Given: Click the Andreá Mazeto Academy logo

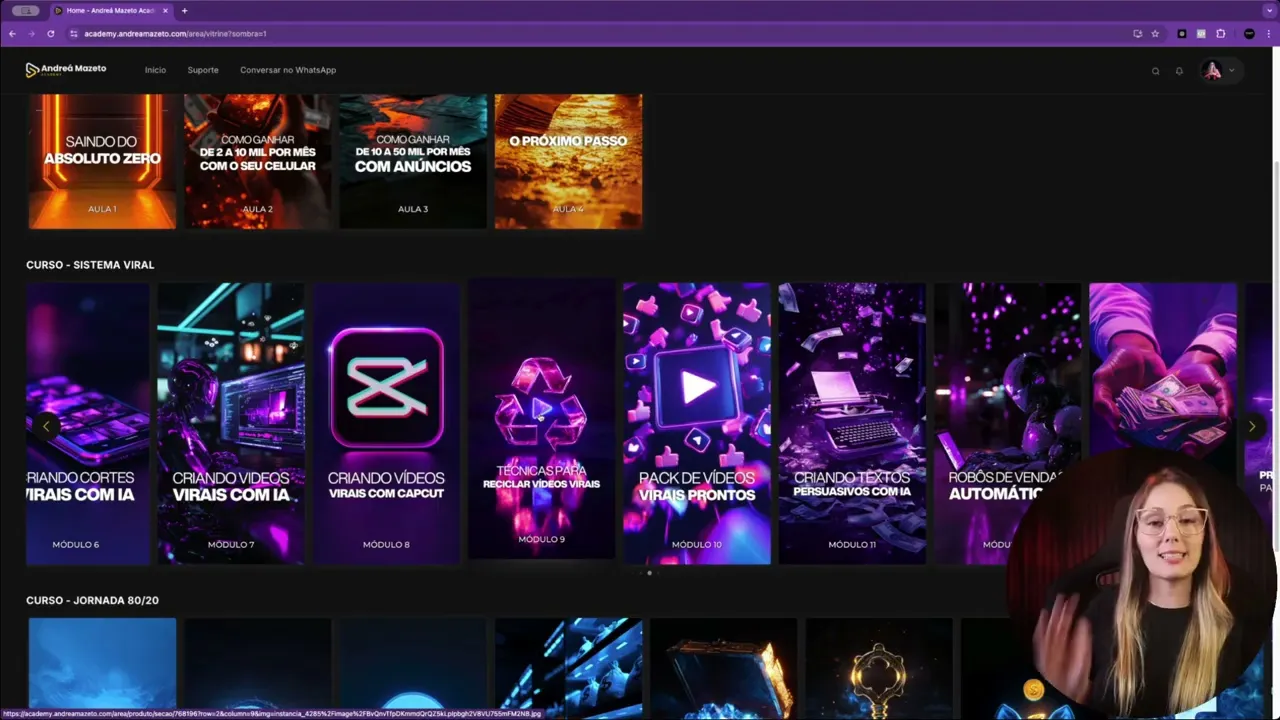Looking at the screenshot, I should 66,70.
